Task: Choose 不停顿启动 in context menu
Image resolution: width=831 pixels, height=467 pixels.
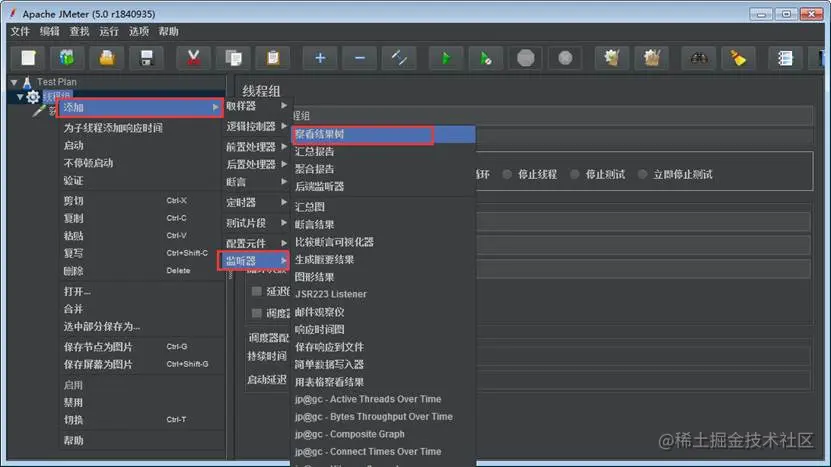Action: click(x=142, y=163)
